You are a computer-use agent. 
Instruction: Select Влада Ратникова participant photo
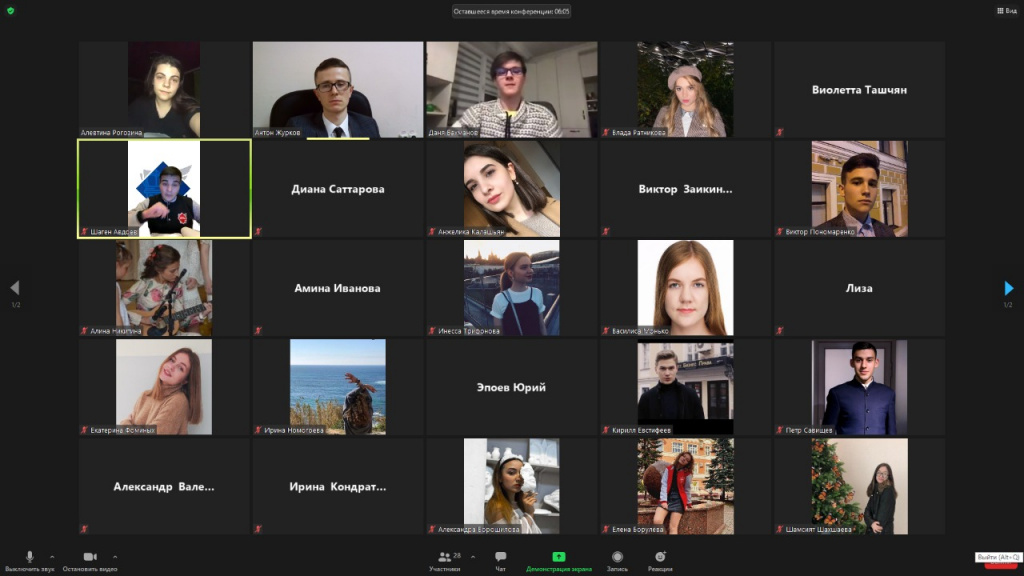[685, 89]
